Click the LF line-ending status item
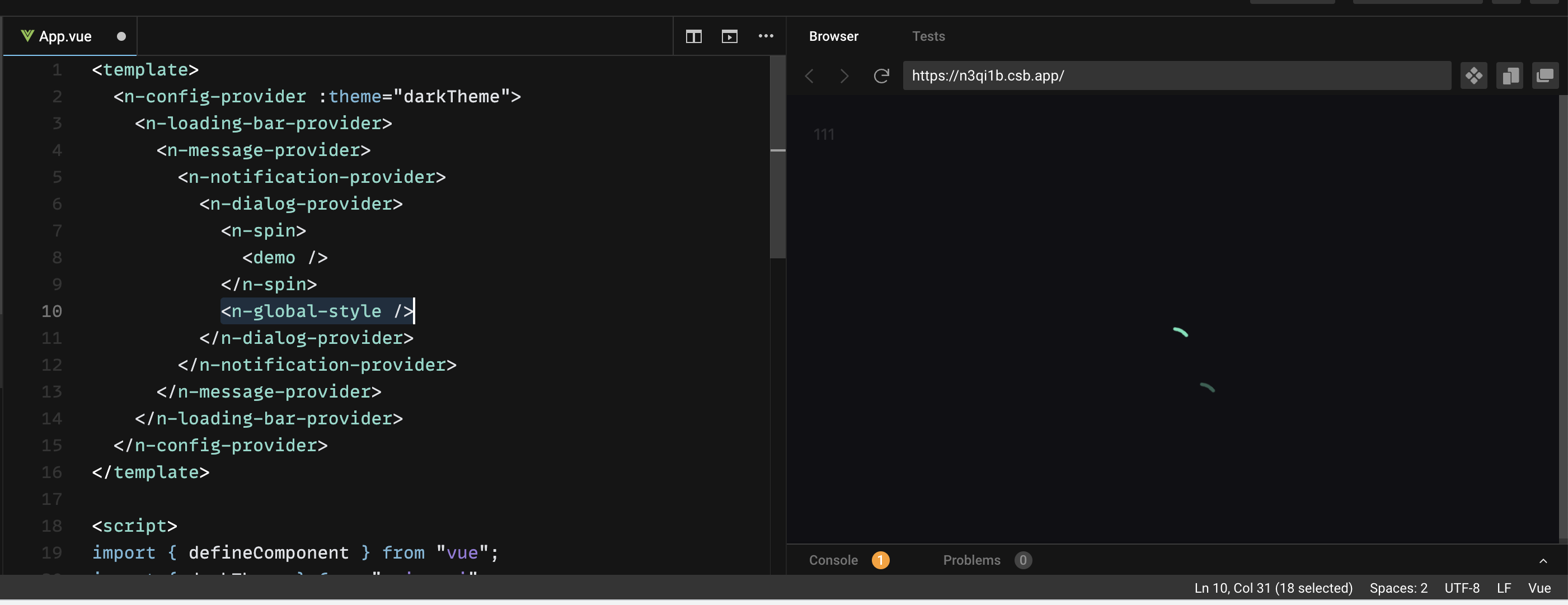This screenshot has height=605, width=1568. 1504,588
